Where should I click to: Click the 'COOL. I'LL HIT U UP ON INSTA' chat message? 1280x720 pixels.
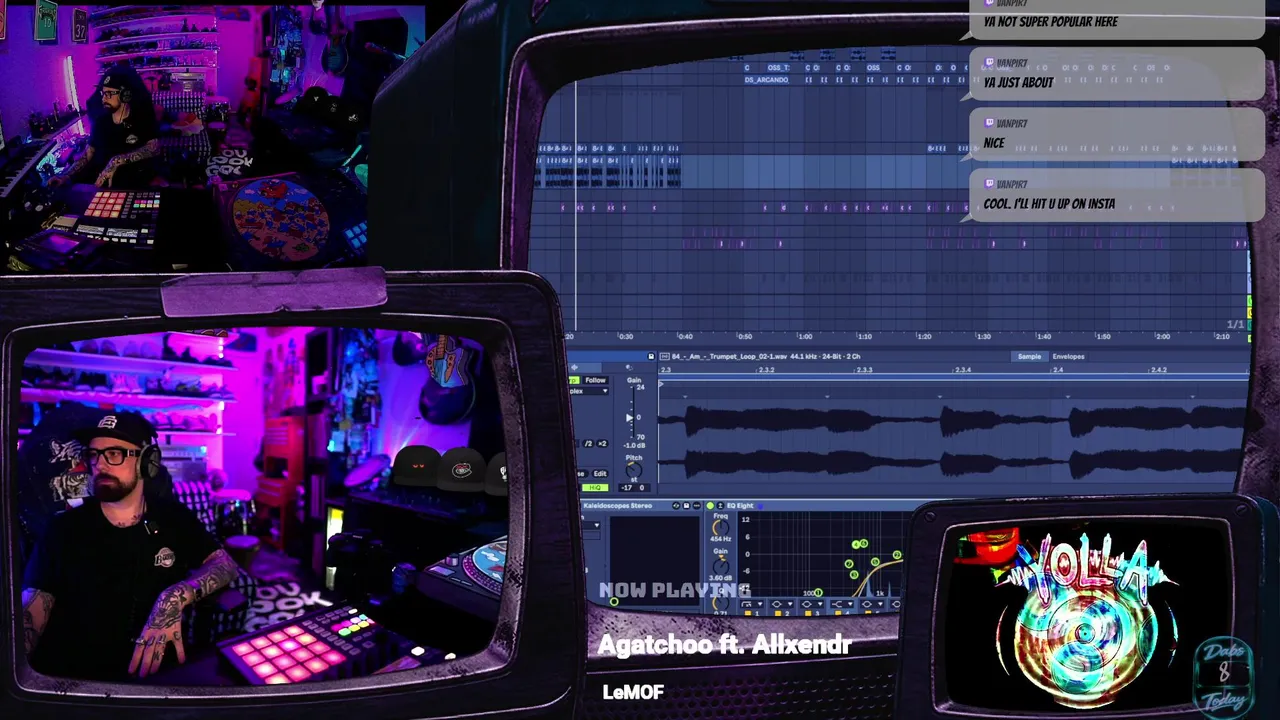(x=1049, y=204)
